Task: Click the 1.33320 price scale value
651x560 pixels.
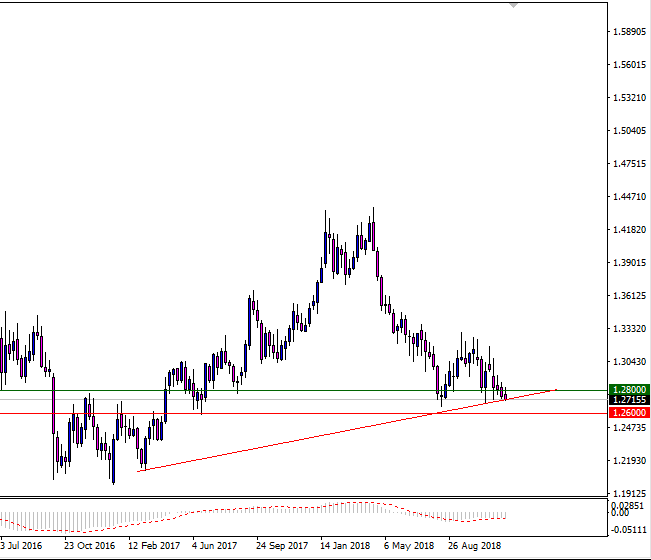Action: coord(630,329)
